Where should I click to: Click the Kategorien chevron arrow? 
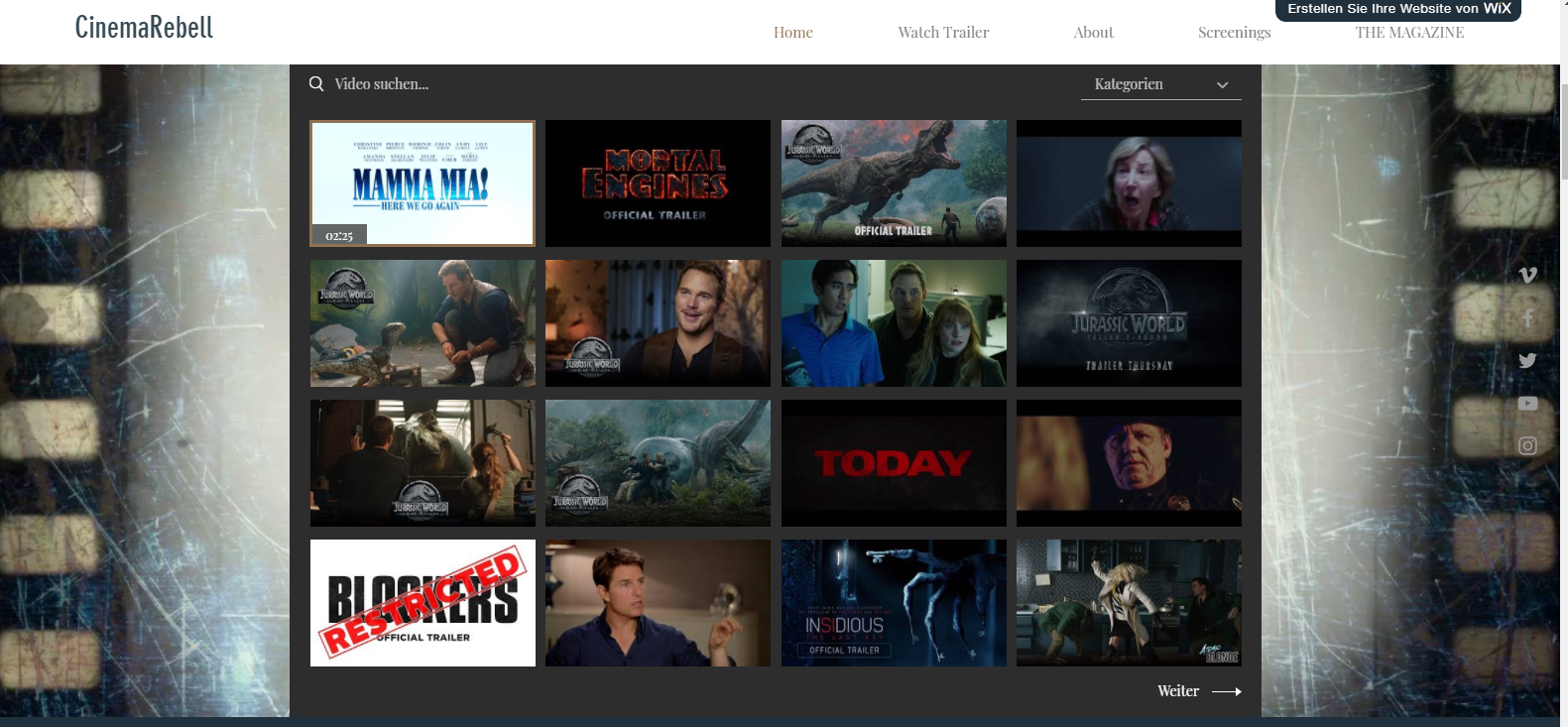tap(1223, 85)
